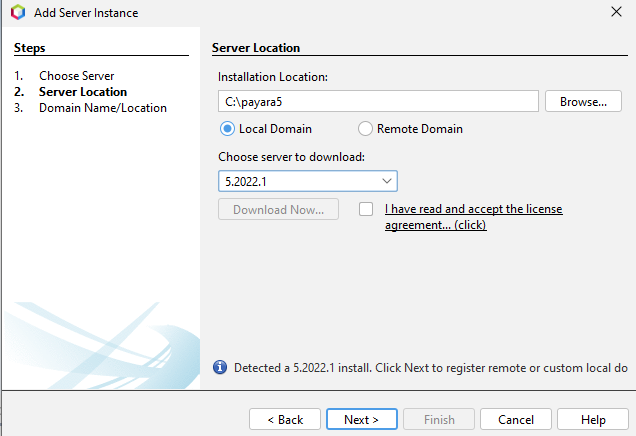Click the Download Now... button
Viewport: 636px width, 436px height.
tap(278, 209)
